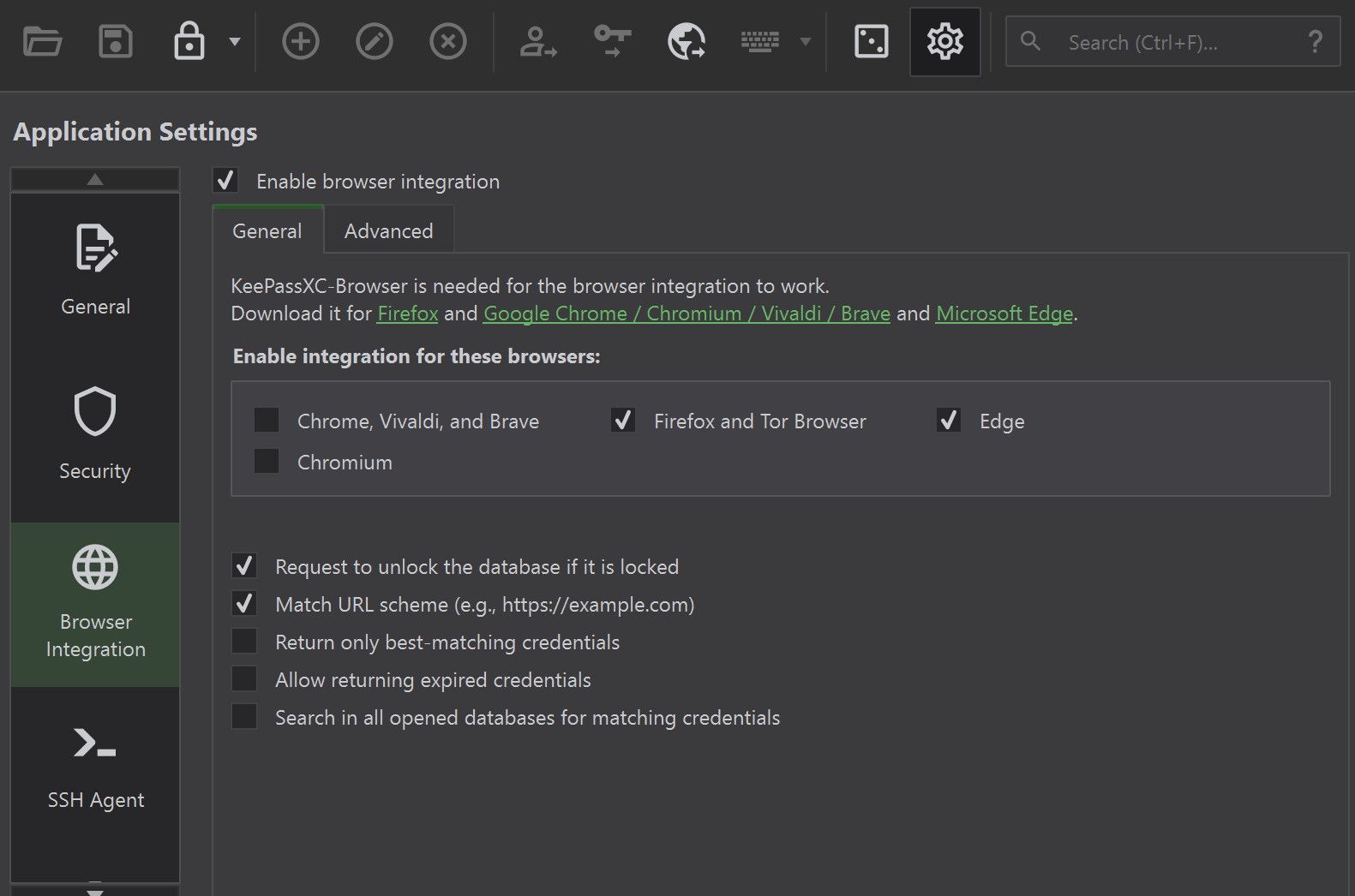Click the settings gear icon

click(x=945, y=41)
